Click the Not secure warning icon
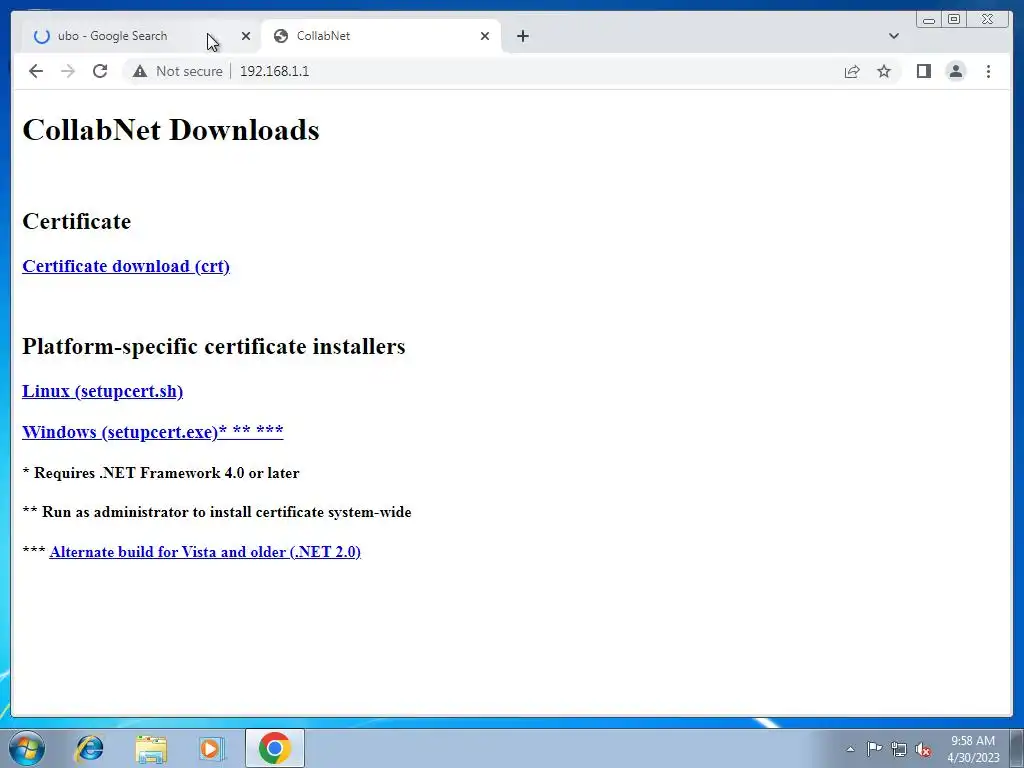 (x=140, y=71)
